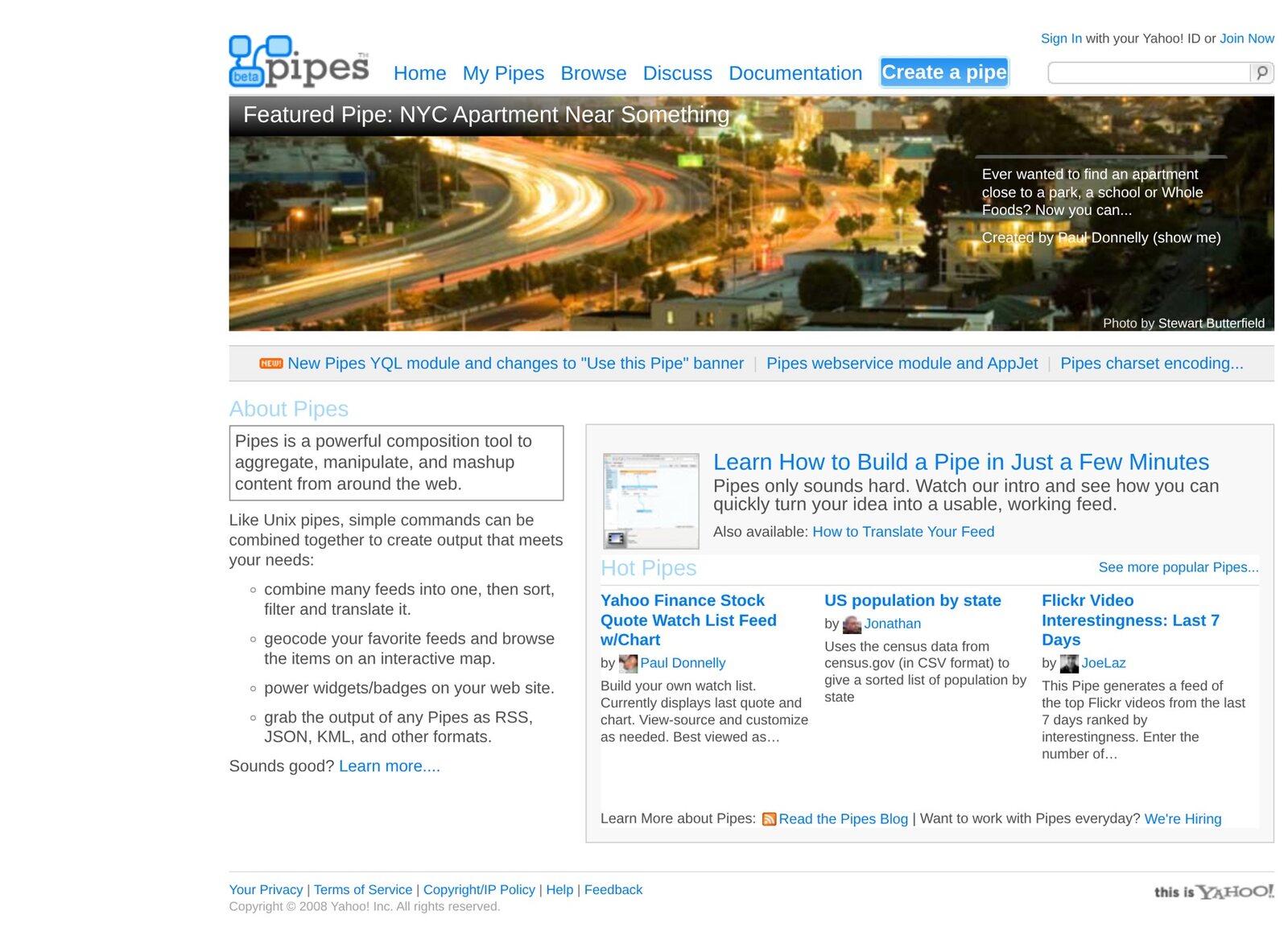
Task: Click 'power widgets/badges on your web site' bullet
Action: 409,688
